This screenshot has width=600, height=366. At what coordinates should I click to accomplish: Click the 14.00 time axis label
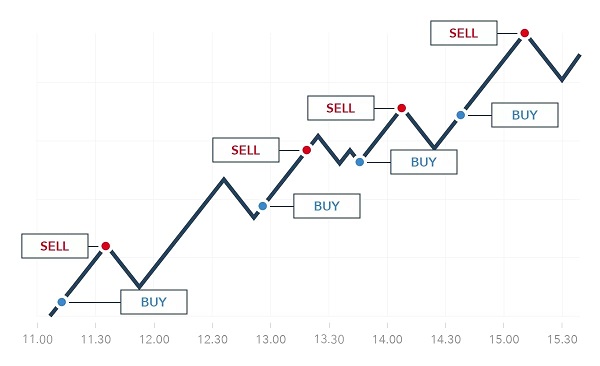[387, 339]
